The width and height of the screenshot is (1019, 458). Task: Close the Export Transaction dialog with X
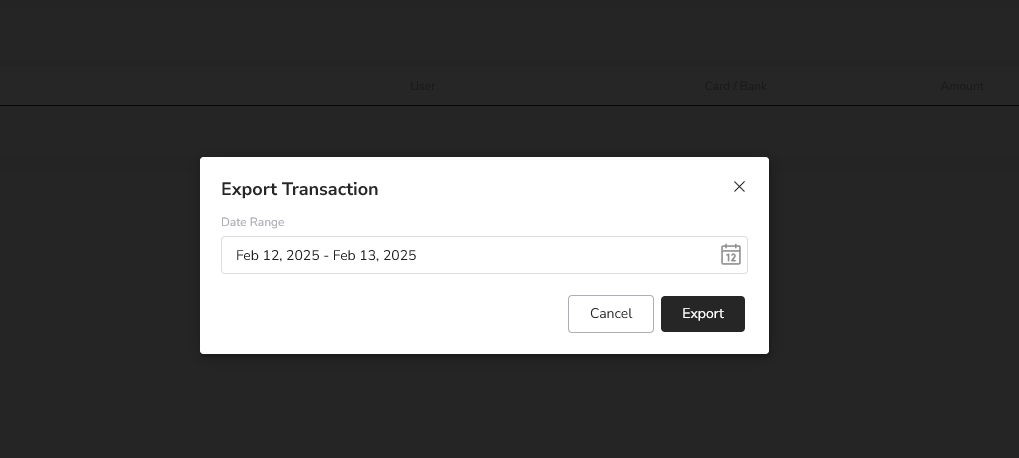click(739, 186)
